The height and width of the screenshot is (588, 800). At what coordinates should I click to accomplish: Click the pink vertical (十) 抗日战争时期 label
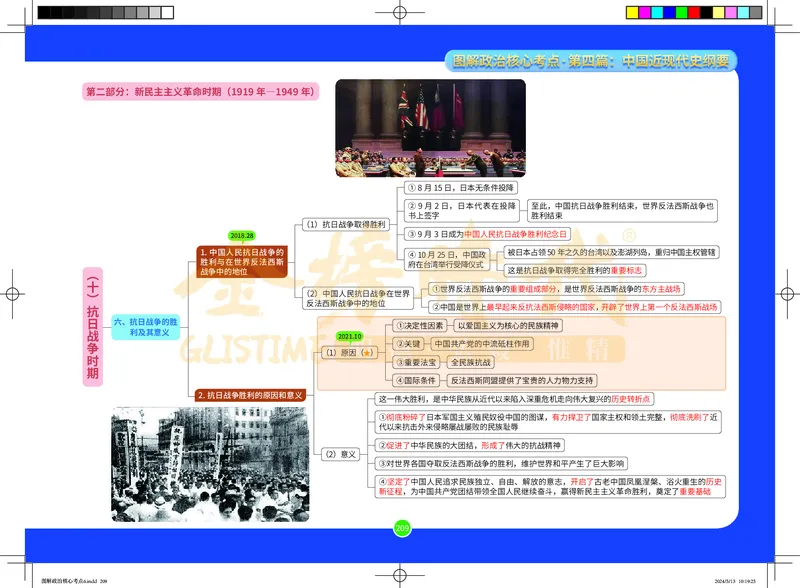[x=92, y=329]
